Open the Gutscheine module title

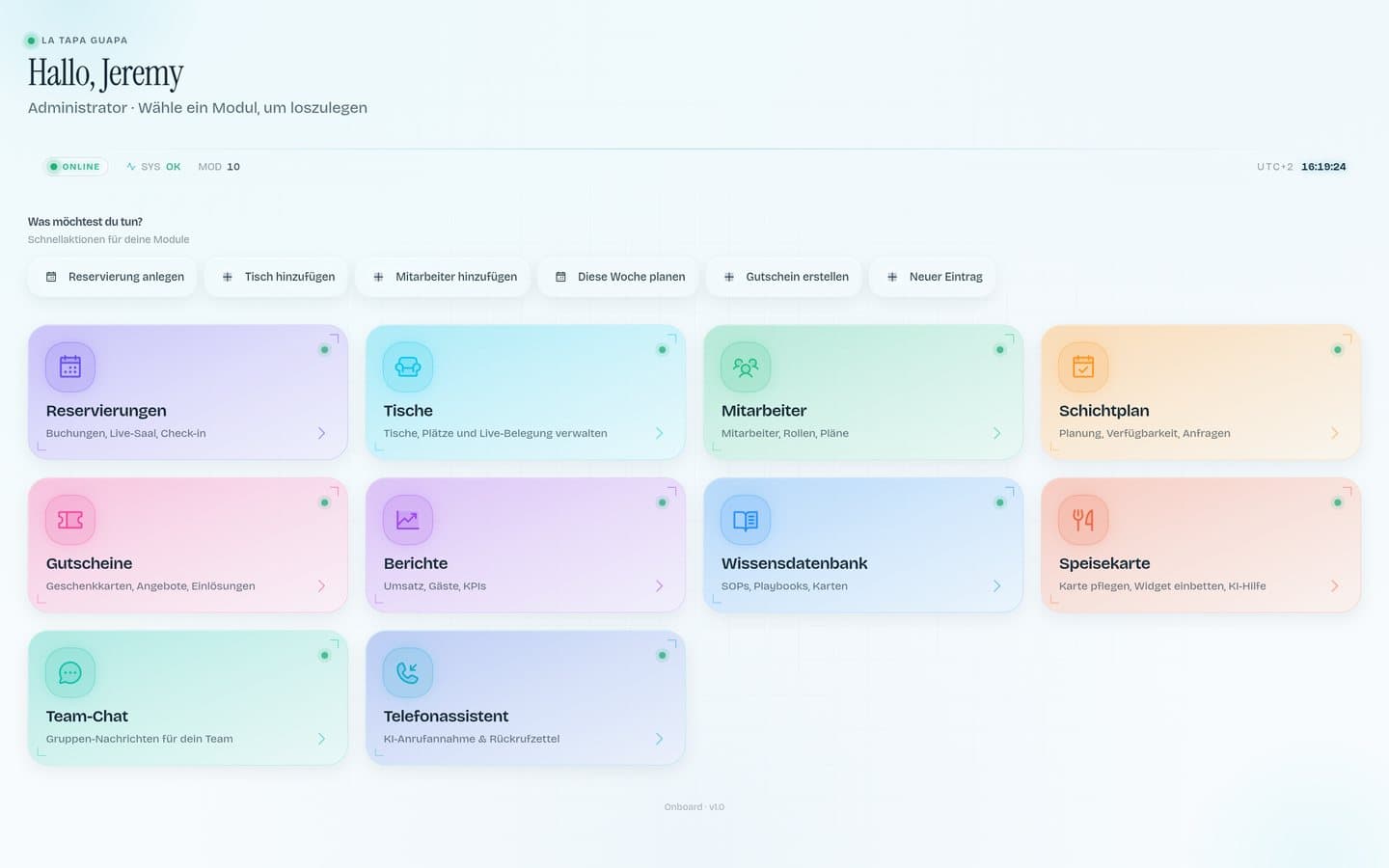[89, 563]
